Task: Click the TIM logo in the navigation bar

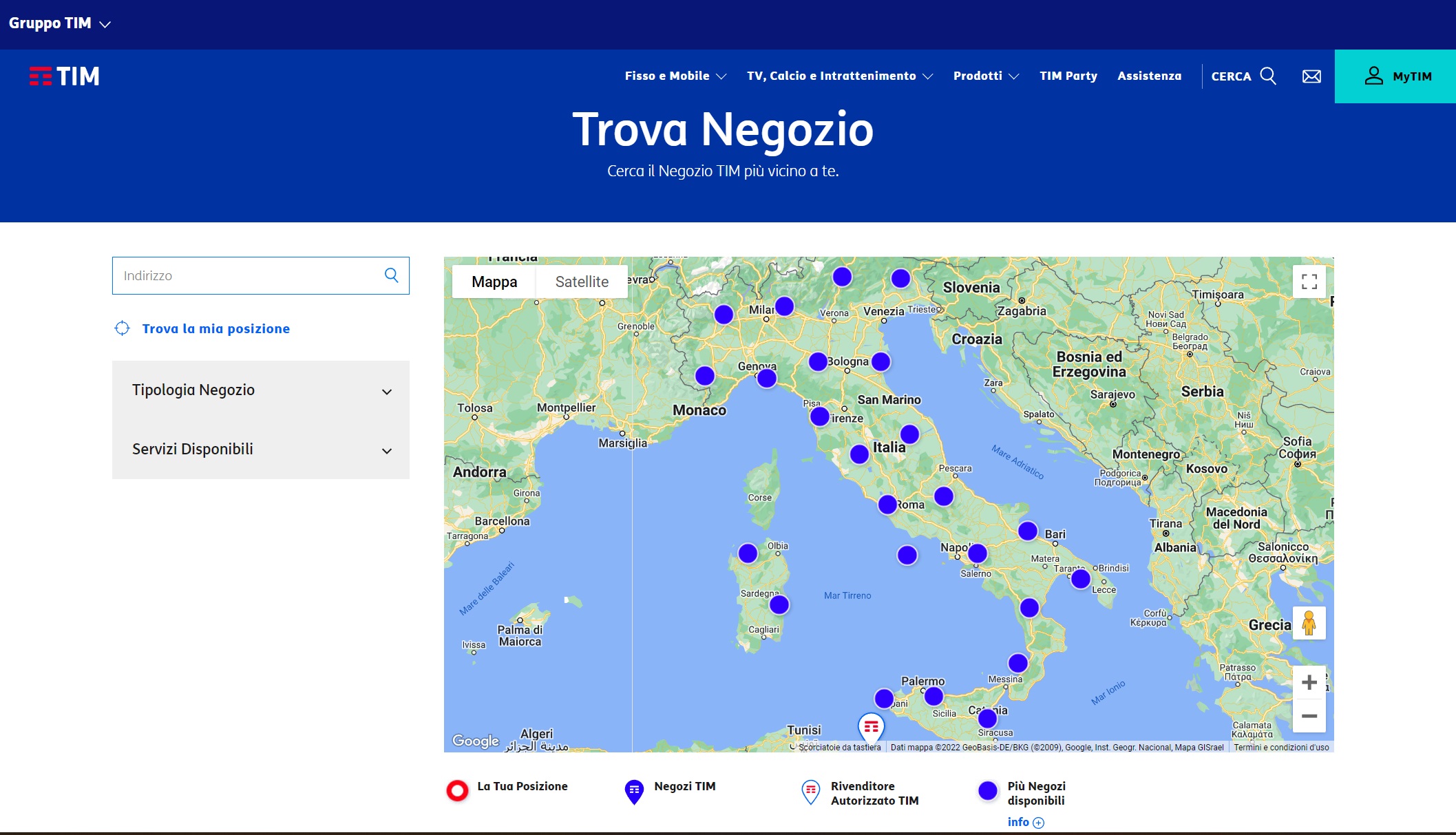Action: click(x=64, y=76)
